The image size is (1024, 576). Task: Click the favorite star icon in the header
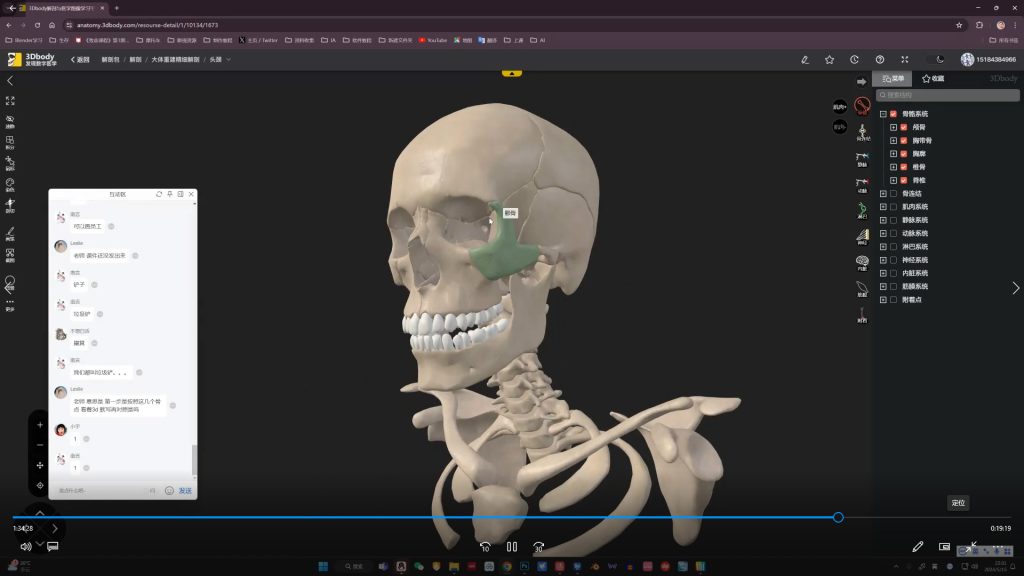point(829,60)
